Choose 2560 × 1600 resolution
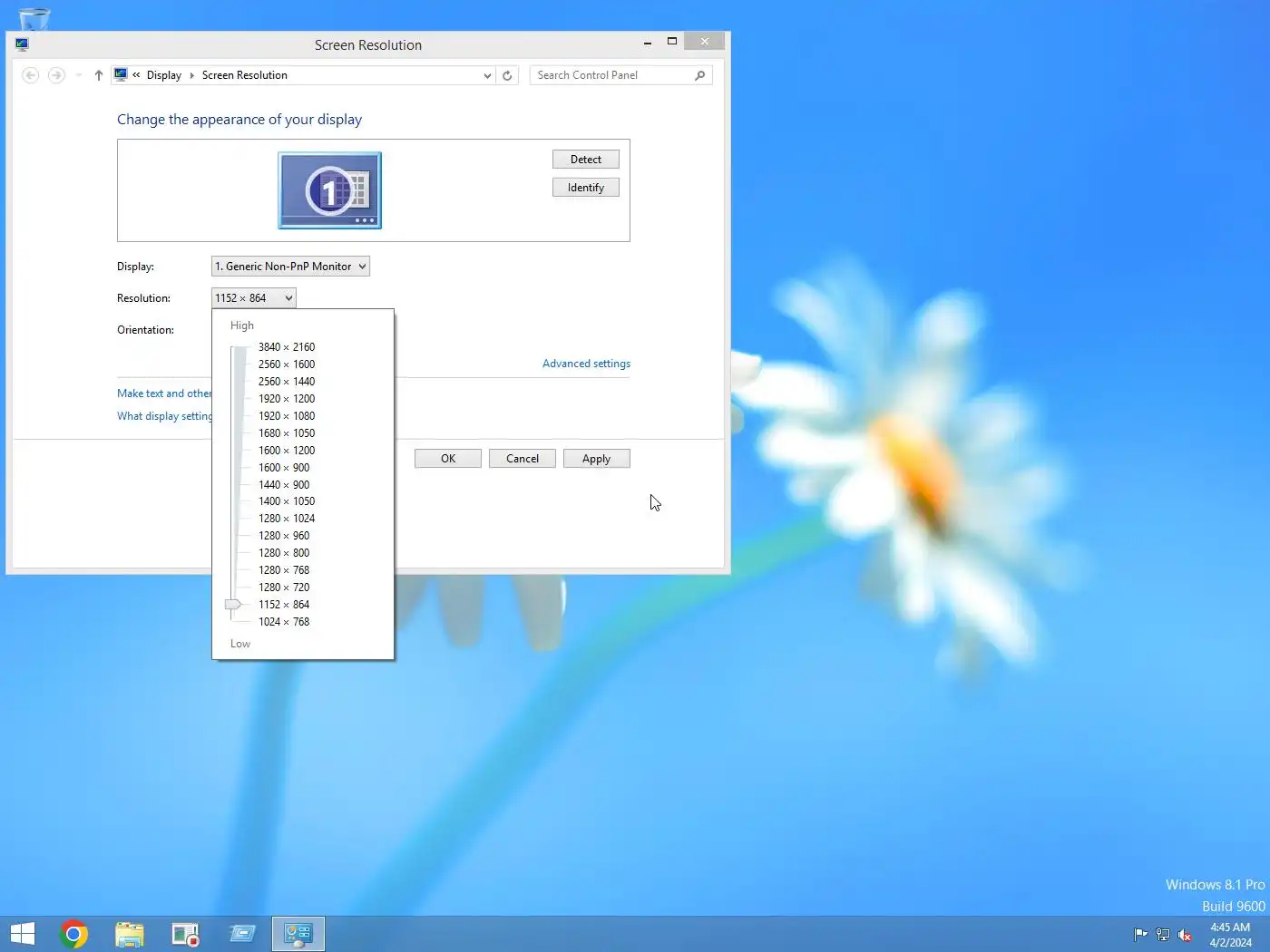Viewport: 1270px width, 952px height. click(287, 364)
